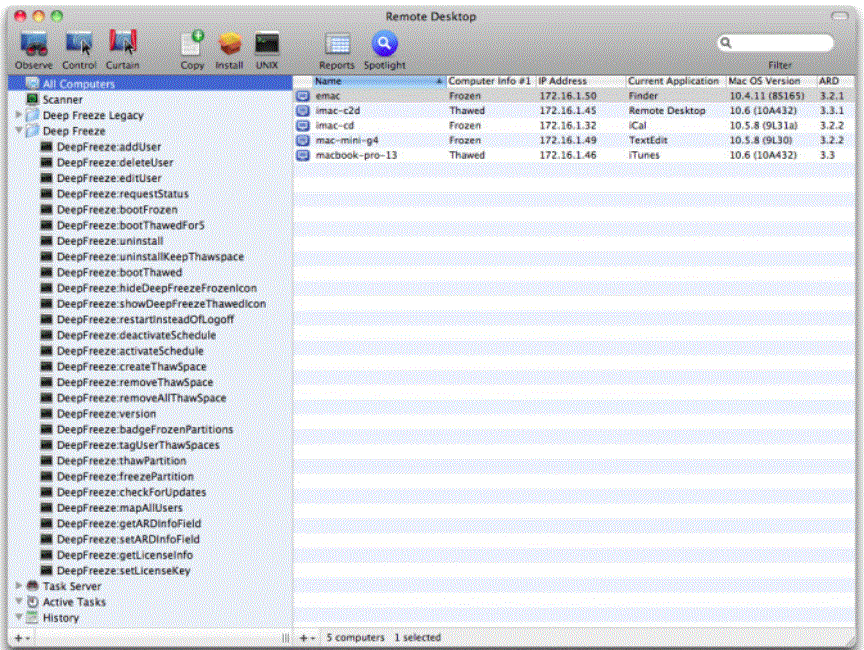This screenshot has width=864, height=650.
Task: Open the Install packages toolbar icon
Action: [229, 44]
